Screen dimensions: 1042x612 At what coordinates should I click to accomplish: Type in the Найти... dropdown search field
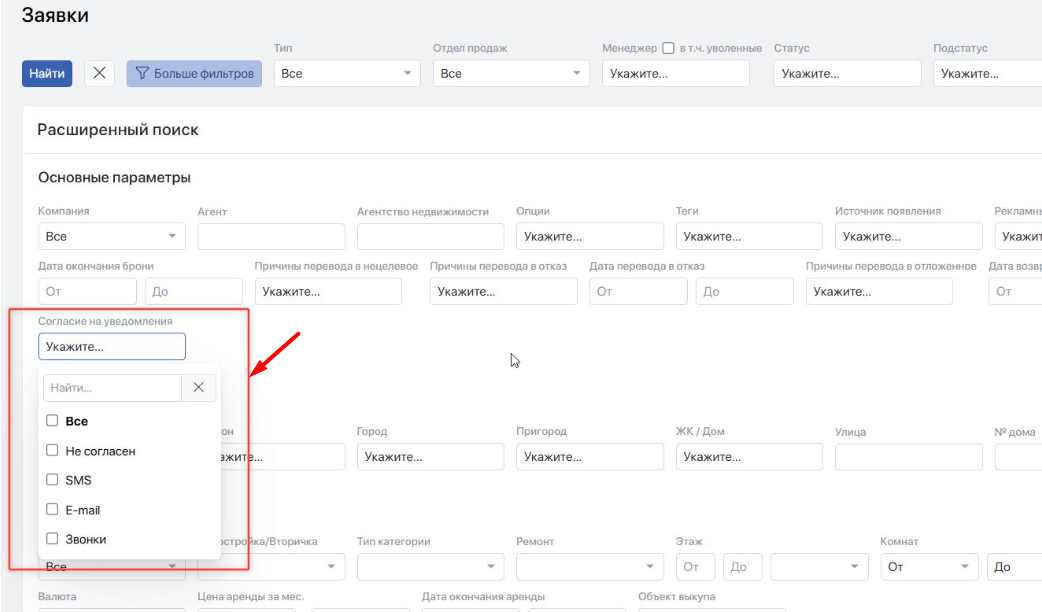tap(111, 387)
